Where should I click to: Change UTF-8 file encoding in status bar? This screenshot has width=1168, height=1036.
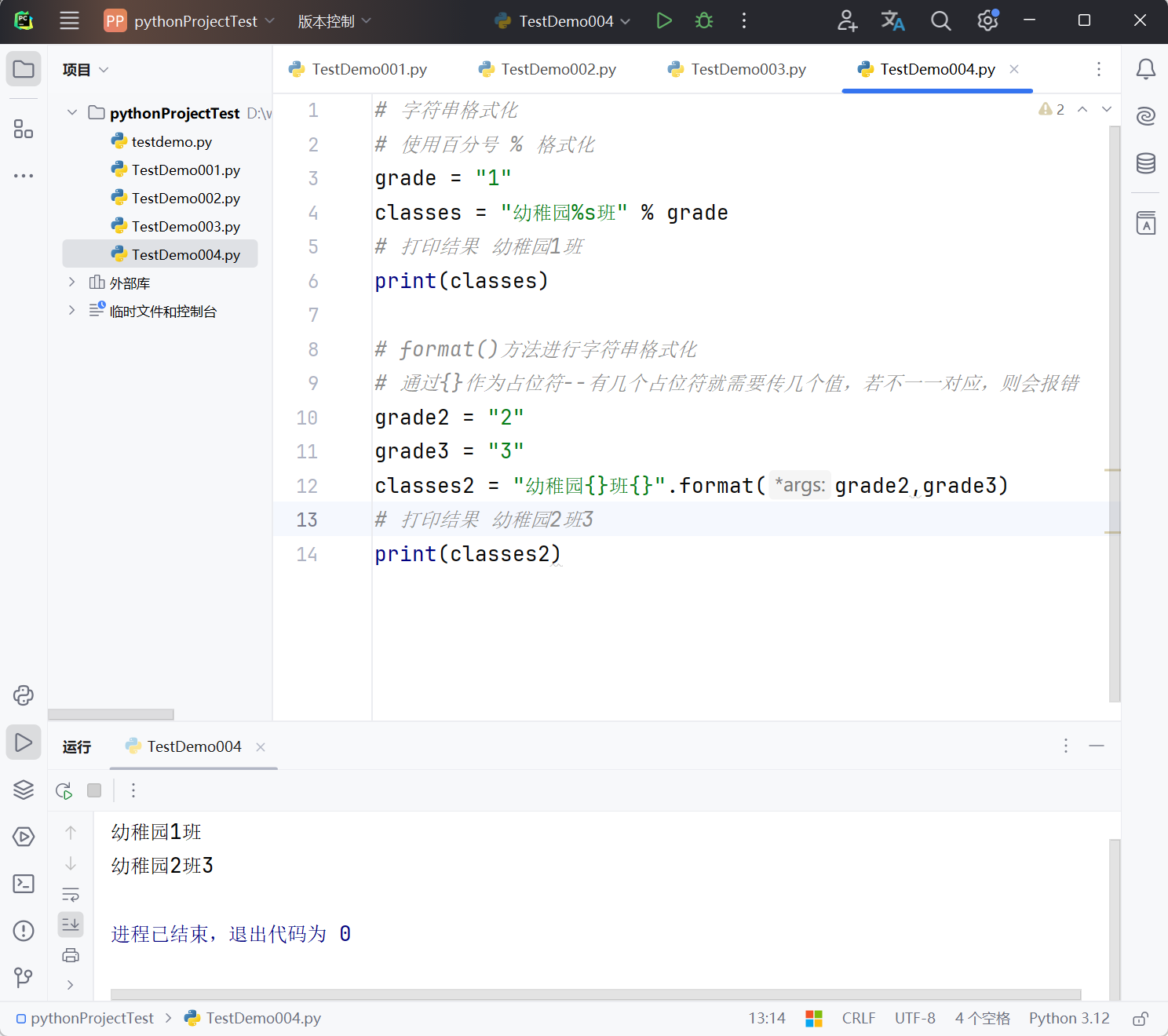915,1019
